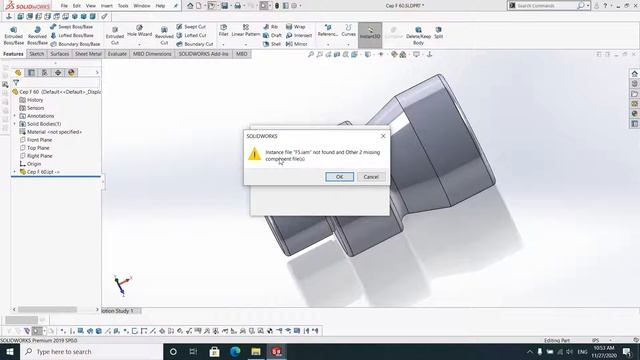
Task: Click the Windows taskbar search box
Action: [x=91, y=351]
